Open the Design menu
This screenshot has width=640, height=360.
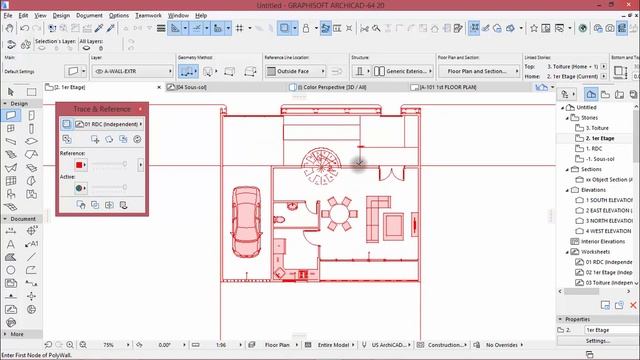coord(61,16)
